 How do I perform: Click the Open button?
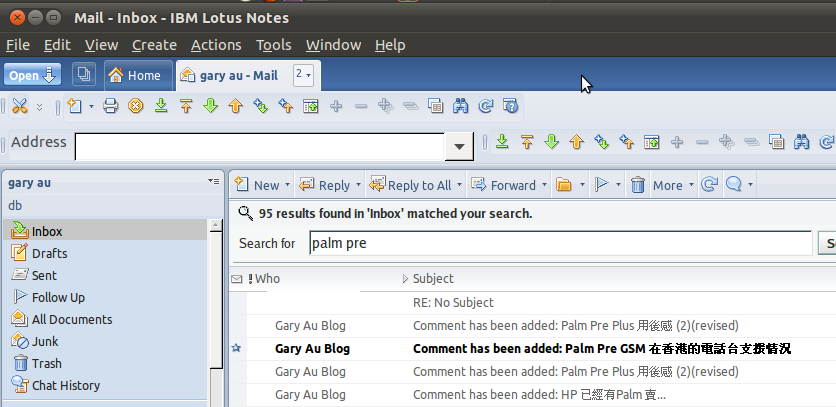click(33, 75)
